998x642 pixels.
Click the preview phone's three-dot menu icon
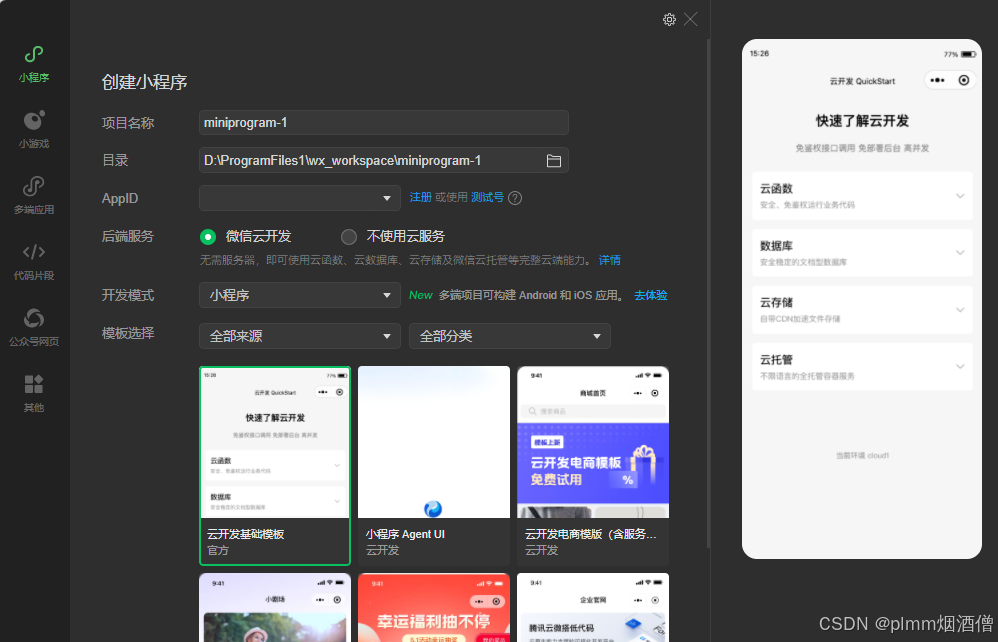click(938, 80)
